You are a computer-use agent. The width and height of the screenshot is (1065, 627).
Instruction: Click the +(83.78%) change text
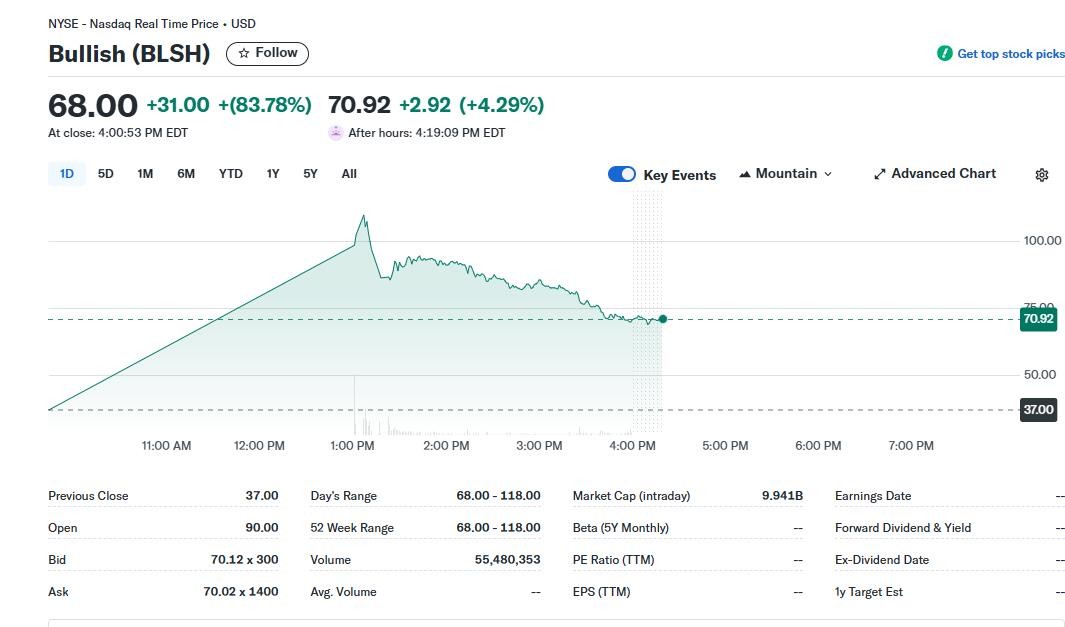click(265, 105)
